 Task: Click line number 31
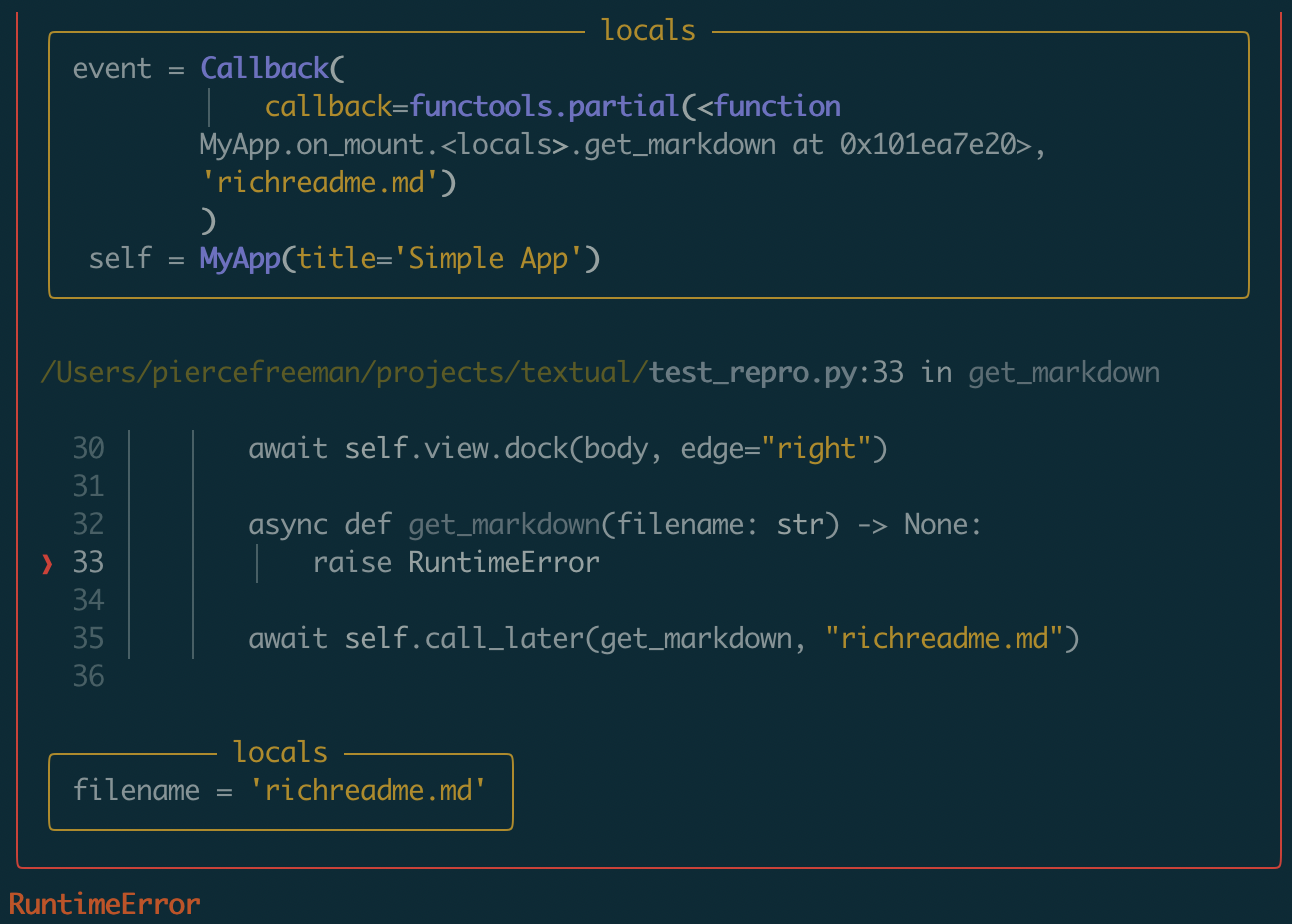[x=88, y=487]
